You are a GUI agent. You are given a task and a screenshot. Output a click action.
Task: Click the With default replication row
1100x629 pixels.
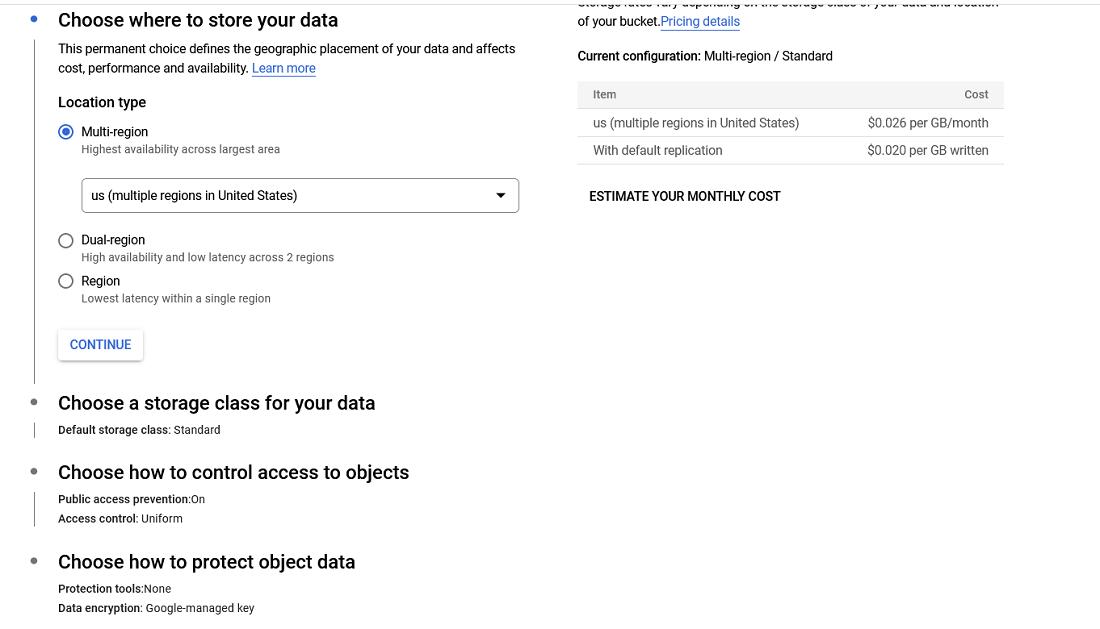pos(790,151)
